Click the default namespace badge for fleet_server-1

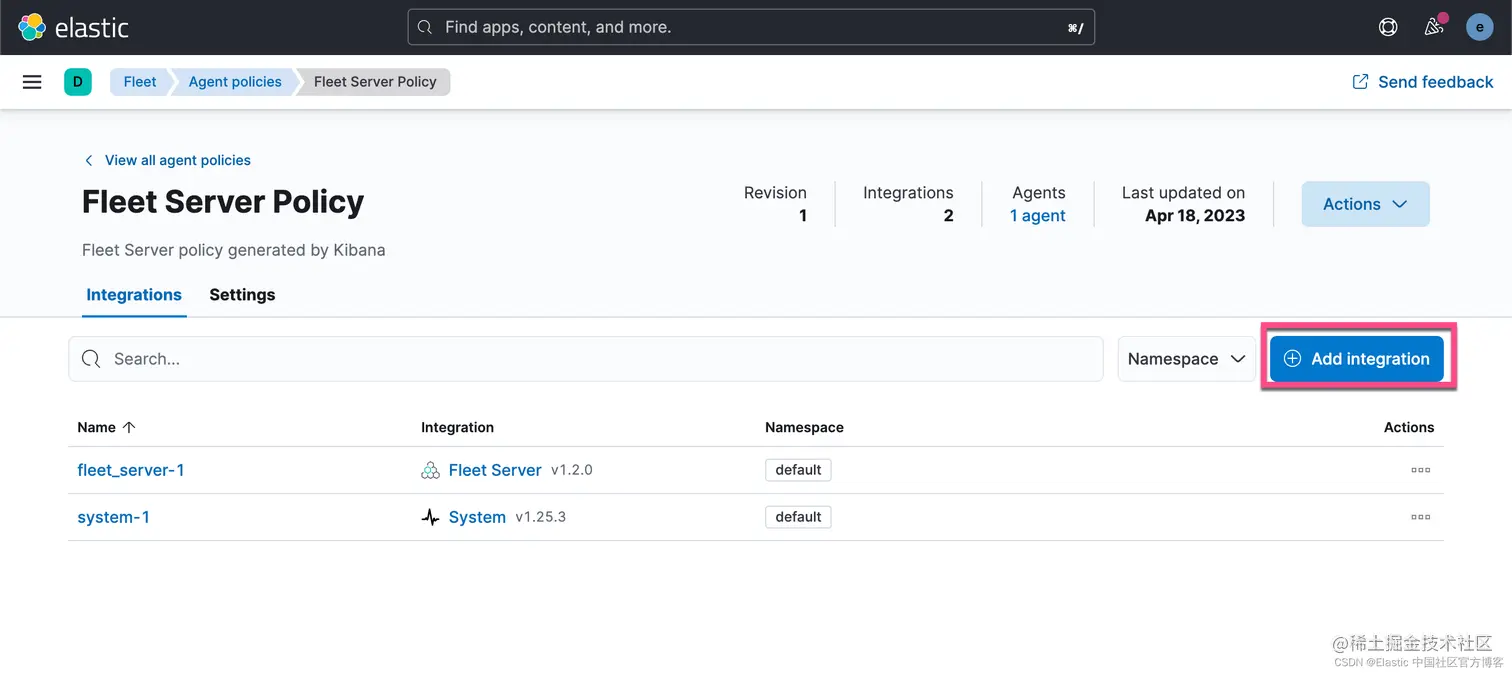click(x=798, y=470)
